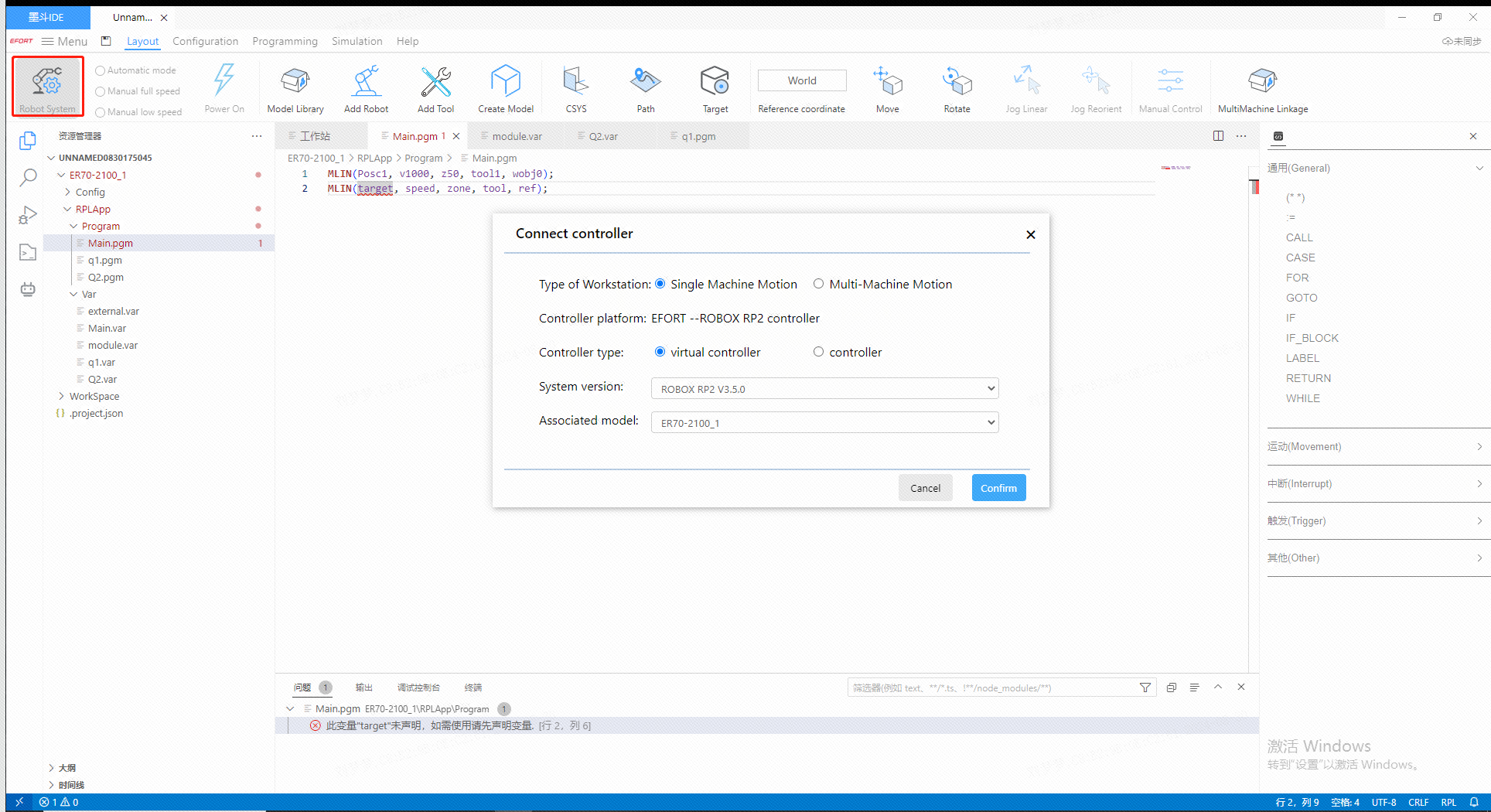This screenshot has height=812, width=1491.
Task: Expand the 运动(Movement) section
Action: [1374, 447]
